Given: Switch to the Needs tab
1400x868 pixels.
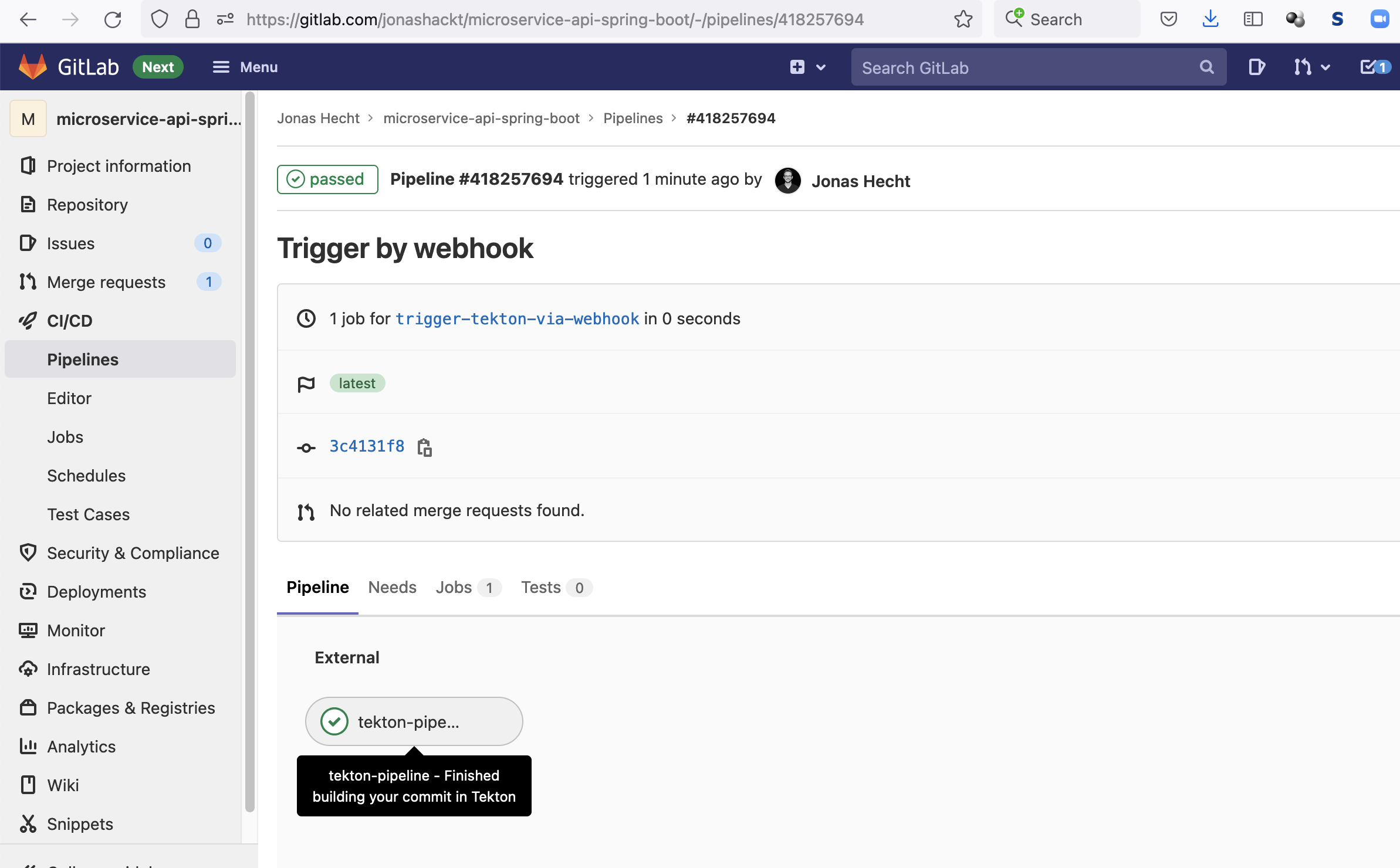Looking at the screenshot, I should click(392, 588).
